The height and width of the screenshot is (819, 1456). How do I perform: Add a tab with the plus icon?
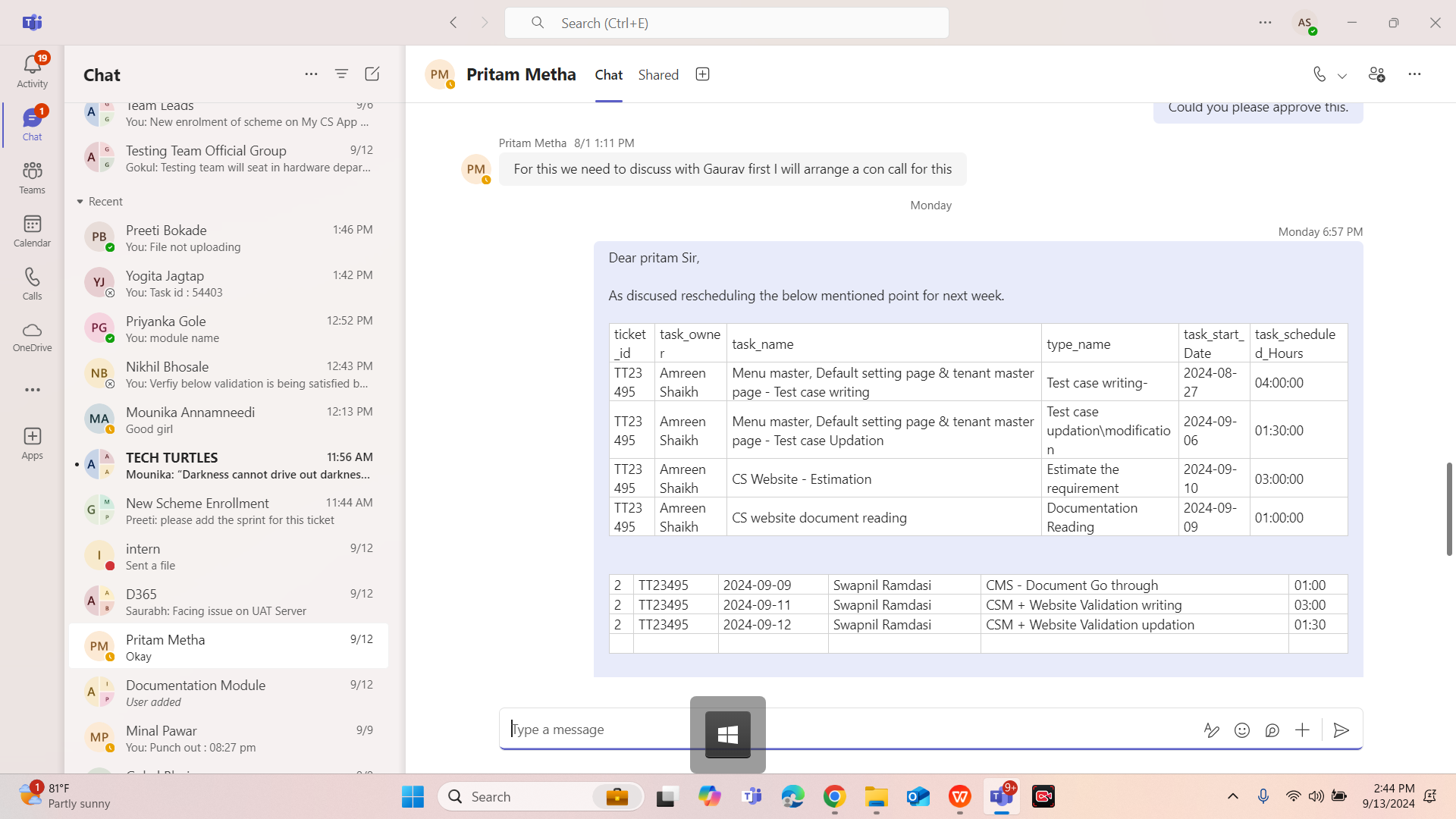pos(702,74)
